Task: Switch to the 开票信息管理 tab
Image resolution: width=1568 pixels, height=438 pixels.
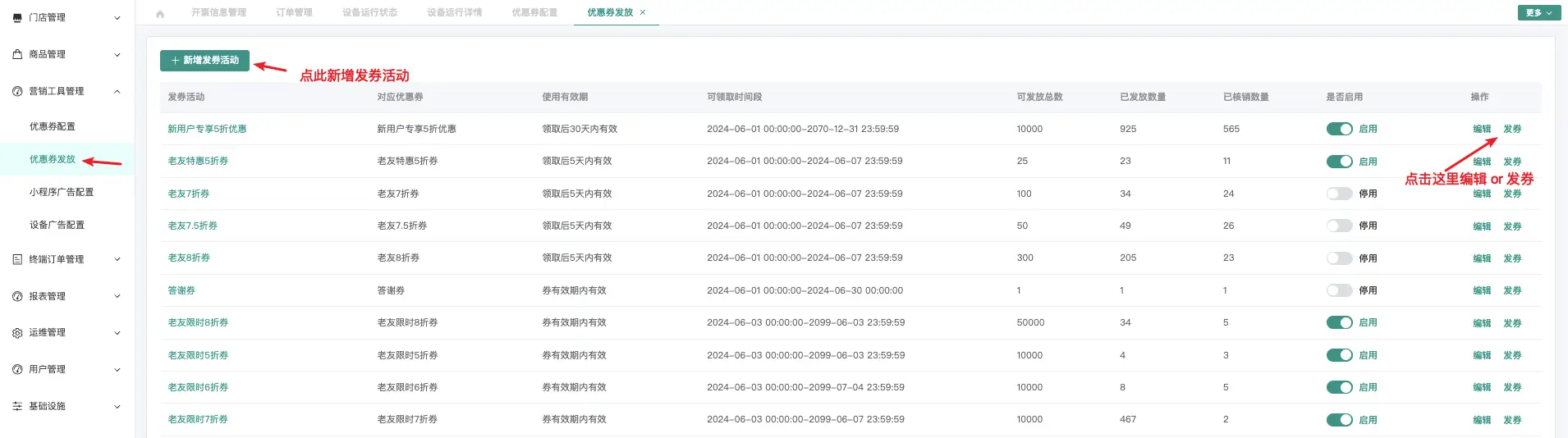Action: click(218, 12)
